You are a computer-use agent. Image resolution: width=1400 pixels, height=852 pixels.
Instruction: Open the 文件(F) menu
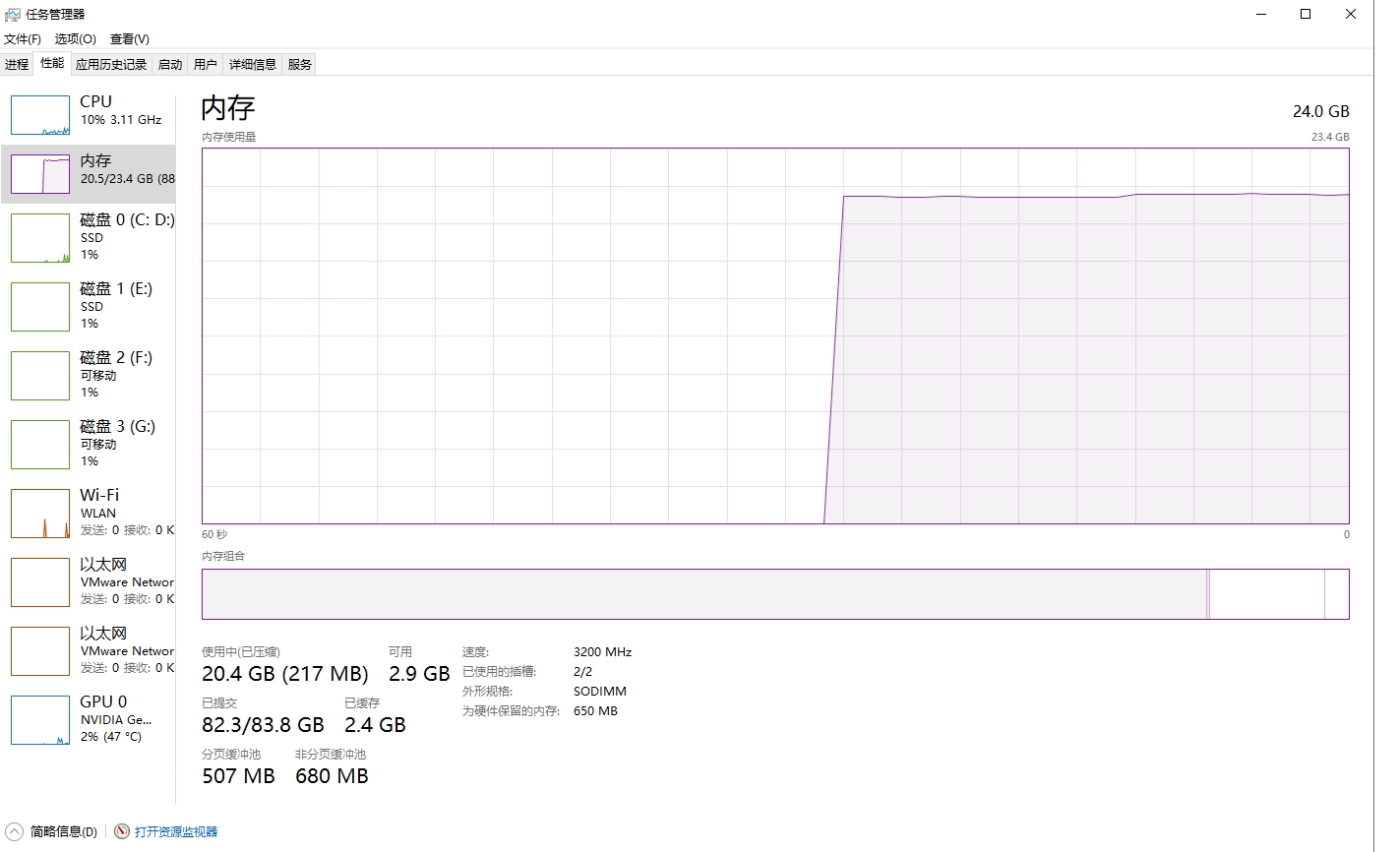click(x=23, y=39)
